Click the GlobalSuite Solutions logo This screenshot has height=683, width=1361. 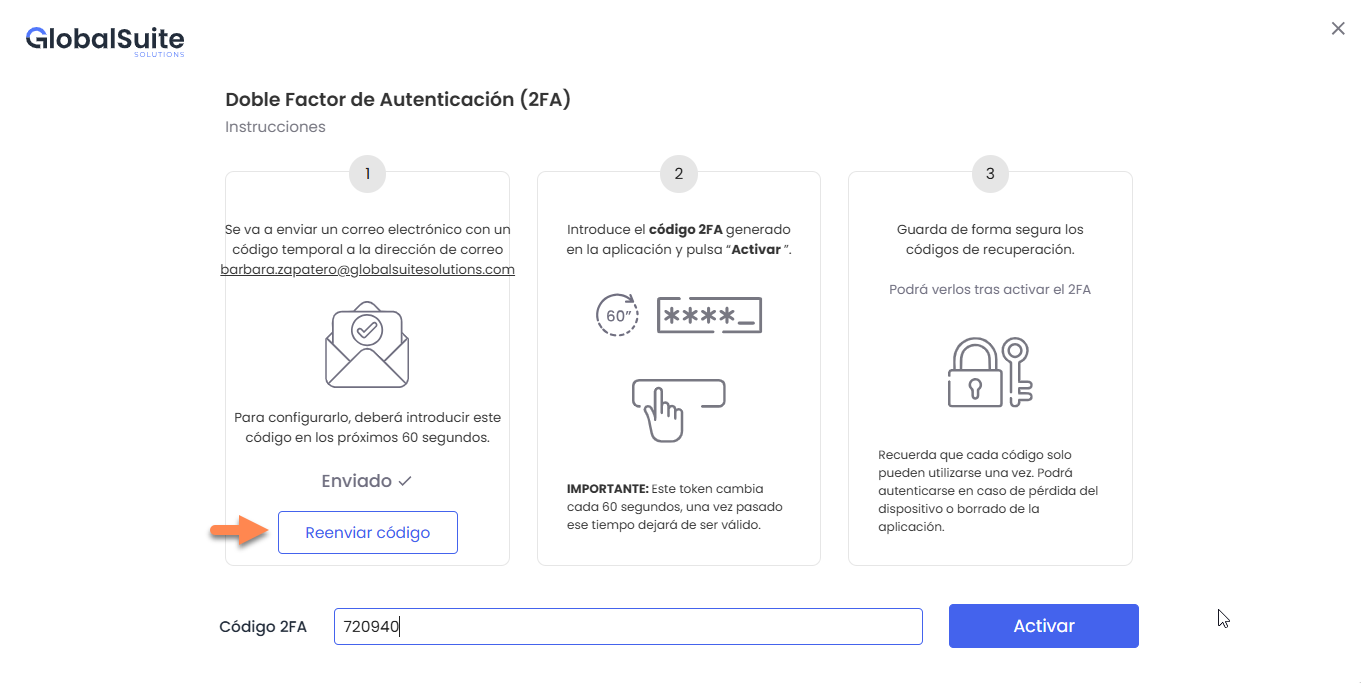(x=105, y=40)
